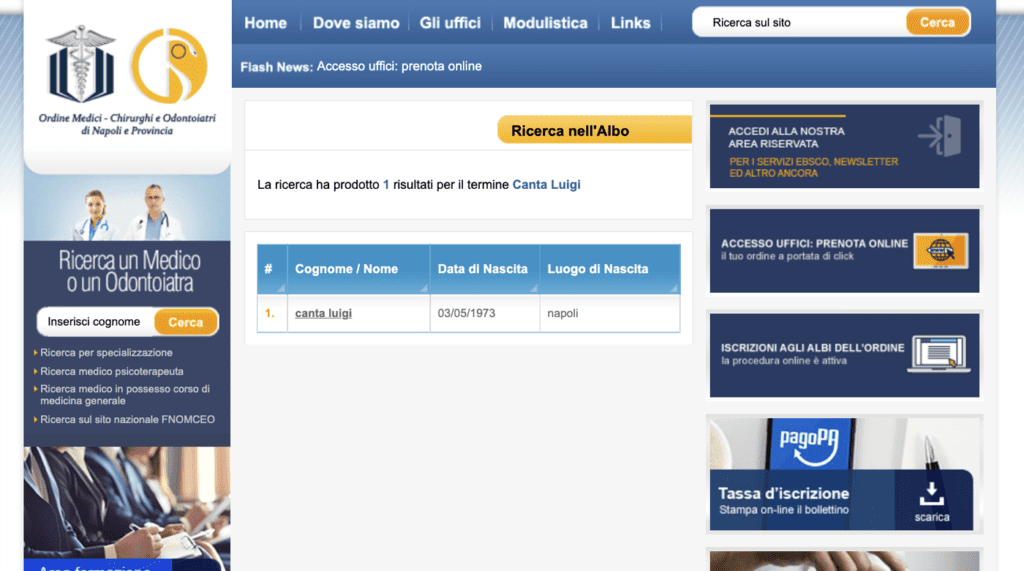1024x571 pixels.
Task: Open Ricerca sul sito nazionale FNOMCEO link
Action: pos(127,419)
